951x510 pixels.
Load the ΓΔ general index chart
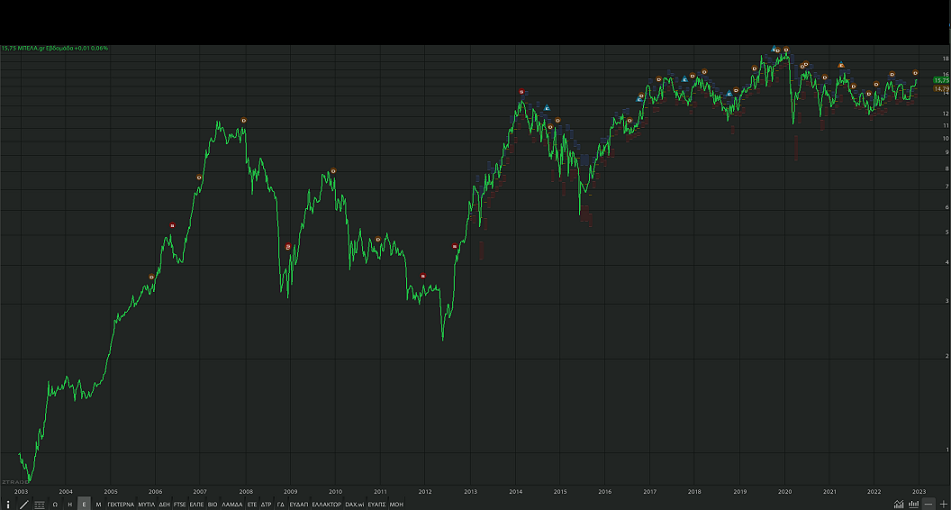pyautogui.click(x=280, y=505)
